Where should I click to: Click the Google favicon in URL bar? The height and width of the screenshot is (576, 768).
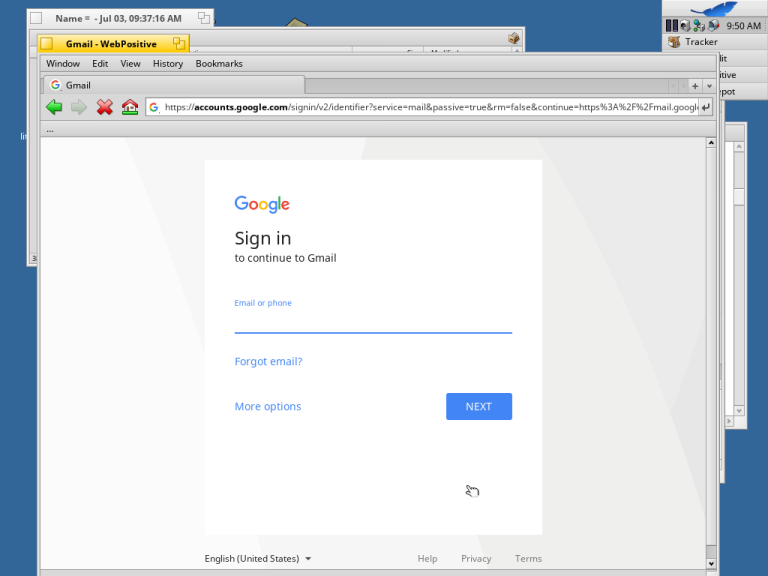click(154, 107)
